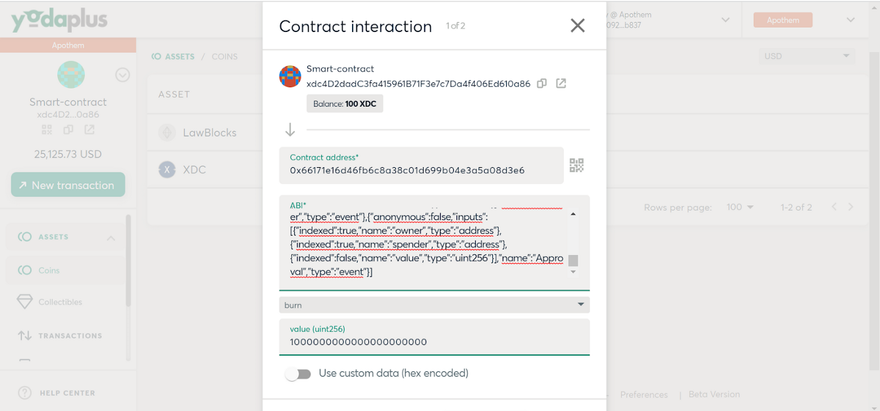Open Collectibles in the sidebar
Image resolution: width=880 pixels, height=411 pixels.
tap(60, 302)
